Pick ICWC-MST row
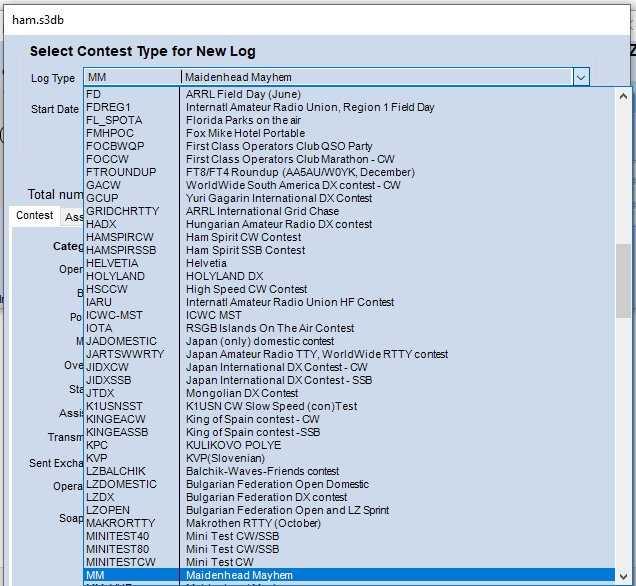The image size is (636, 586). (350, 315)
